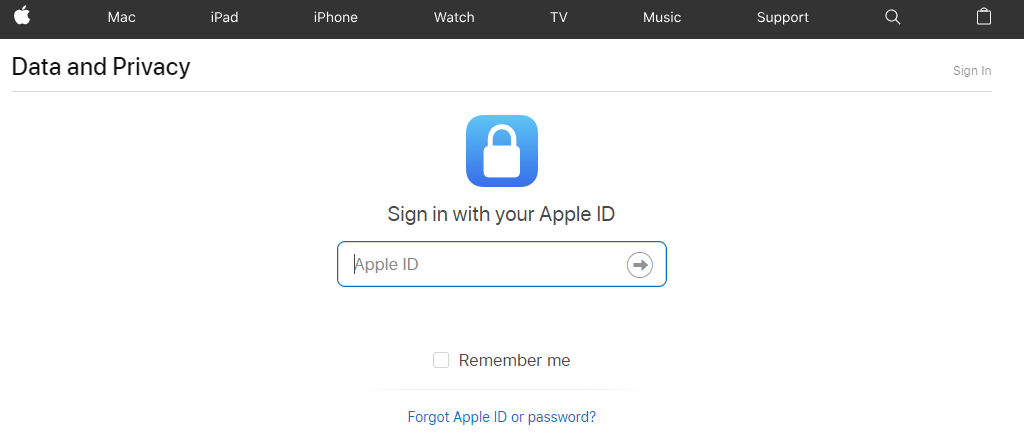Click the Sign in with your Apple ID heading
Image resolution: width=1024 pixels, height=438 pixels.
(x=501, y=214)
